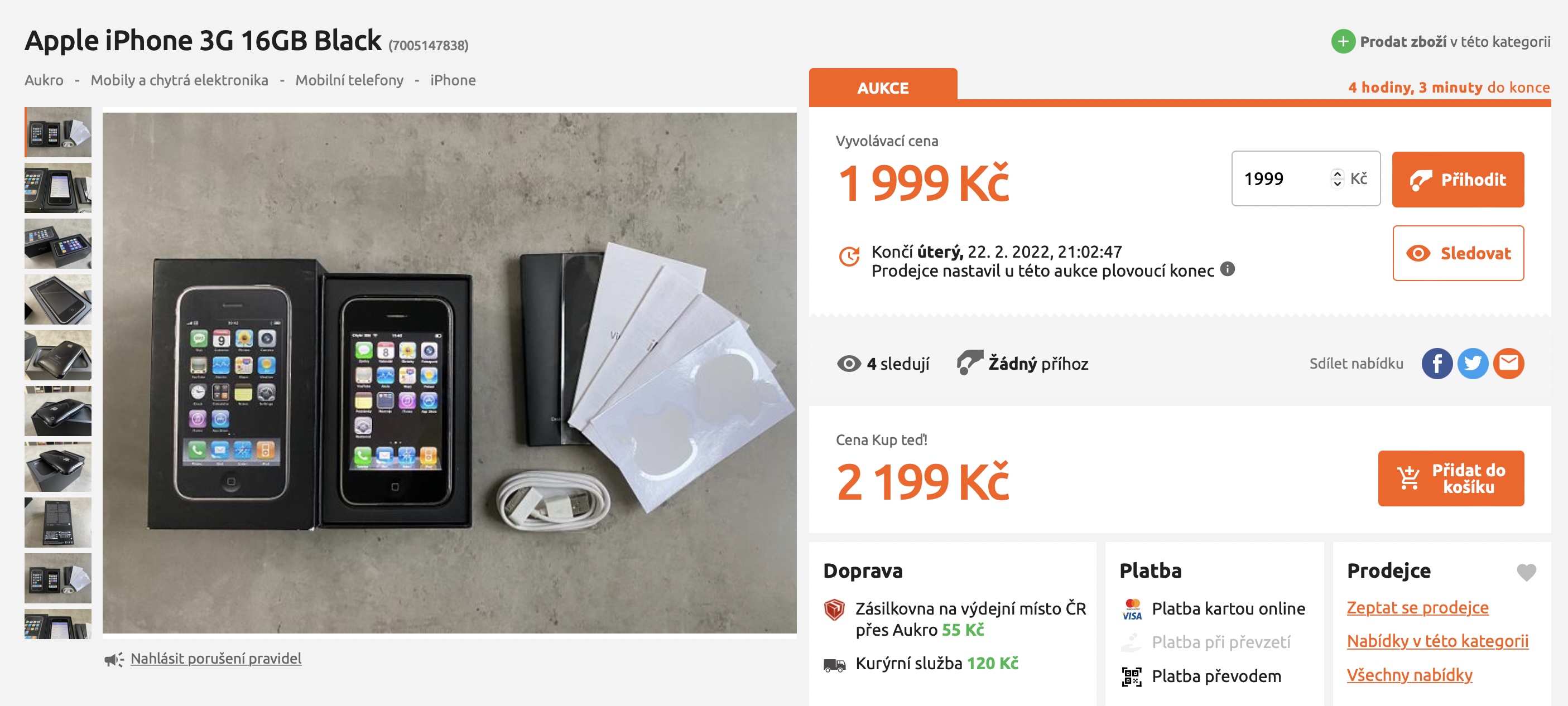Open the Zeptat se prodejce link

(1417, 607)
